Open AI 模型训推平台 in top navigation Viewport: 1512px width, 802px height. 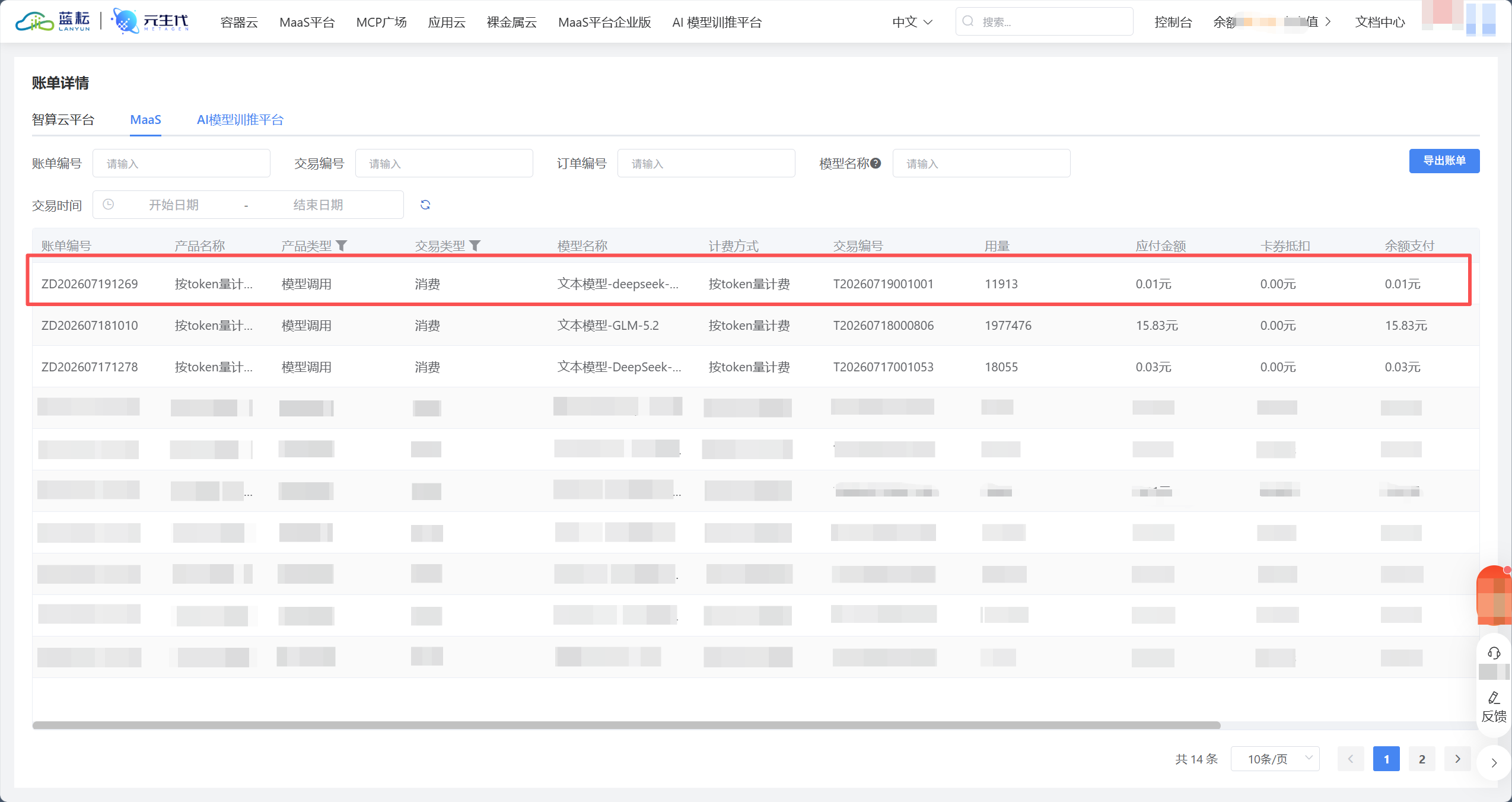point(717,22)
